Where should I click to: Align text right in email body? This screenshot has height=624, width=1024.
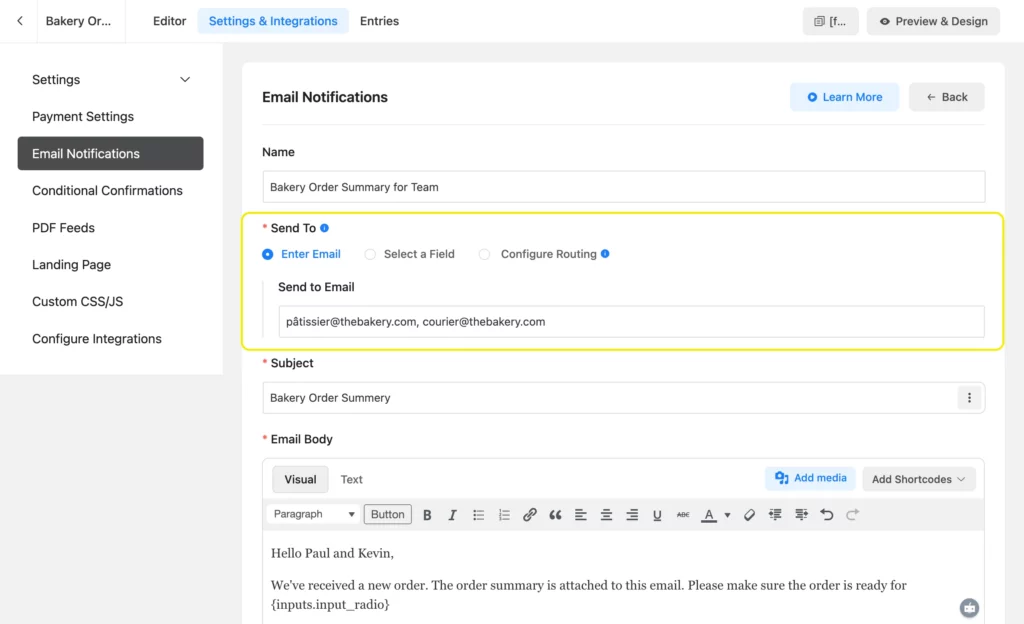point(632,514)
